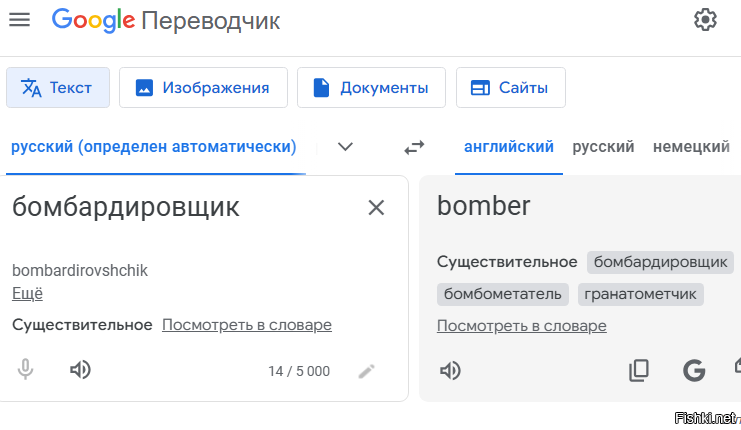Switch to the 'Изображения' mode
Screen dimensions: 741x430
(x=203, y=88)
